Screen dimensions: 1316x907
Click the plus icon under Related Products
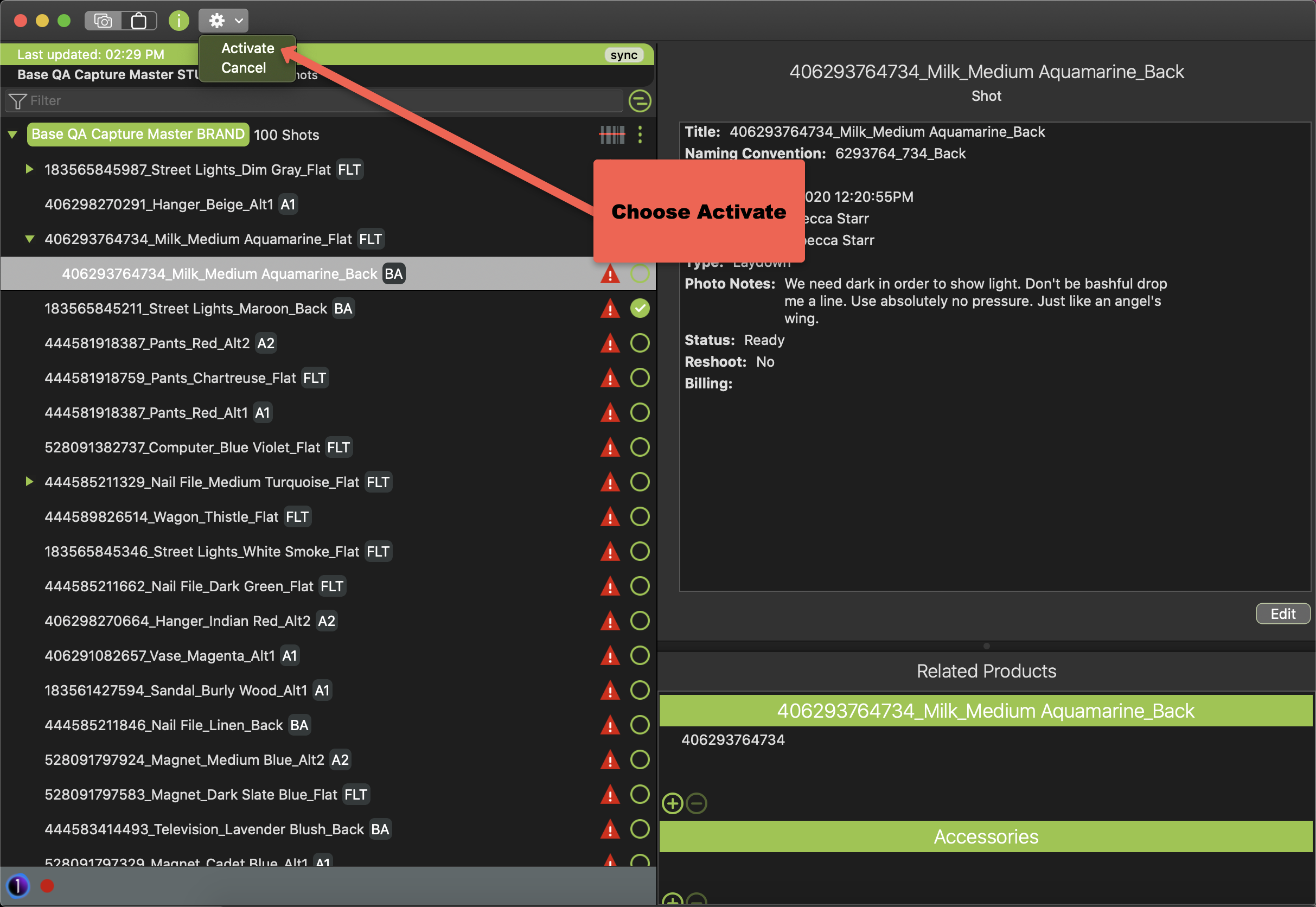673,803
